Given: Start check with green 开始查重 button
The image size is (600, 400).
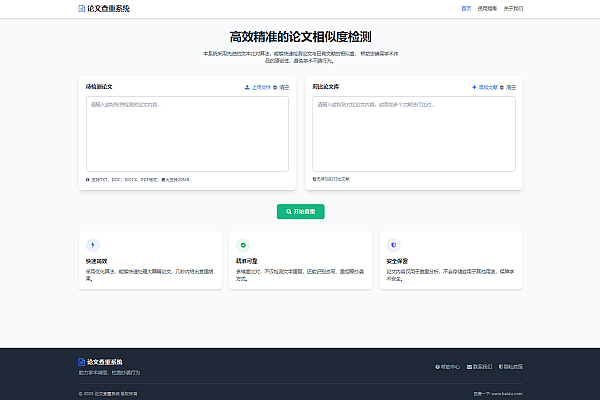Looking at the screenshot, I should click(x=300, y=211).
